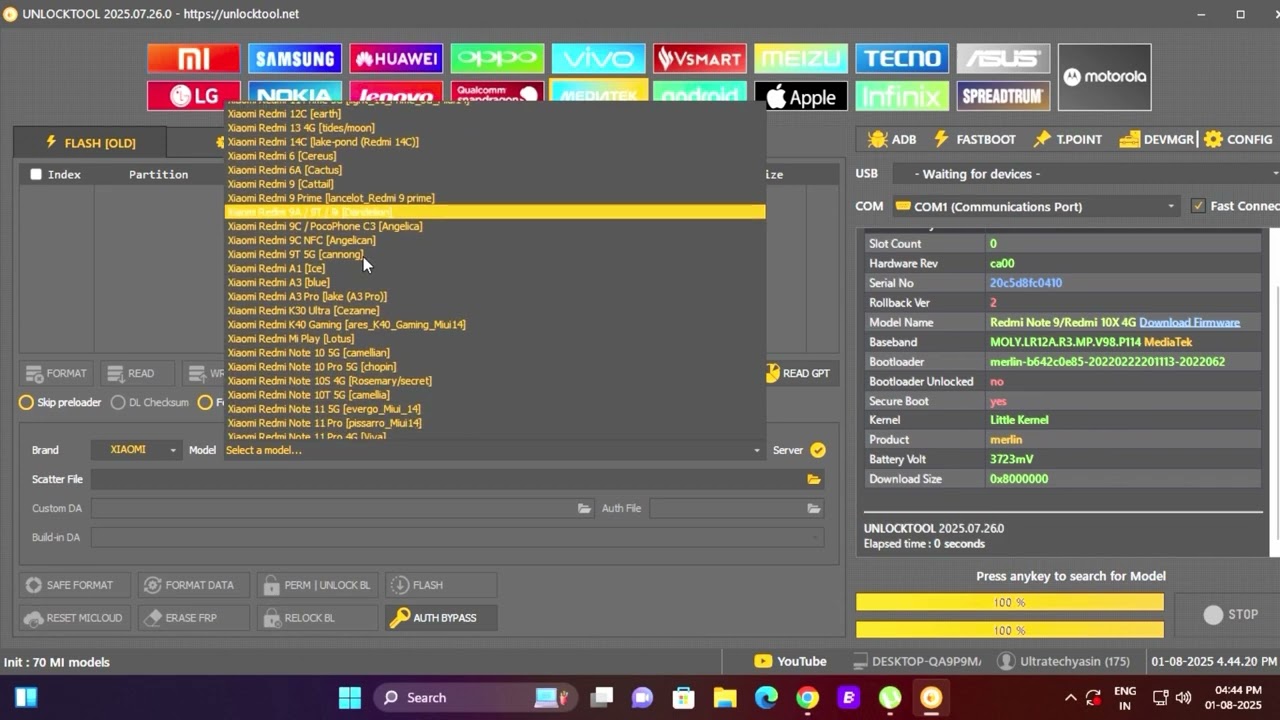Open Google Chrome from the taskbar
Image resolution: width=1280 pixels, height=720 pixels.
tap(807, 698)
